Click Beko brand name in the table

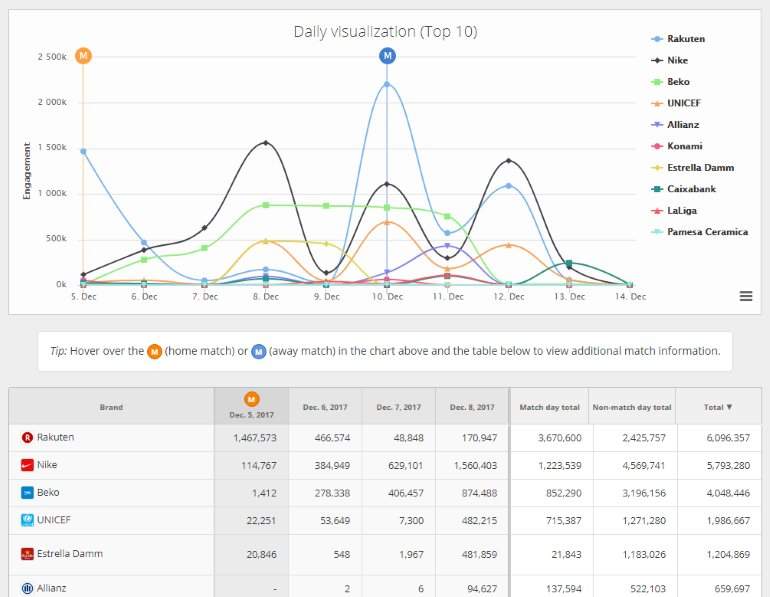point(48,492)
